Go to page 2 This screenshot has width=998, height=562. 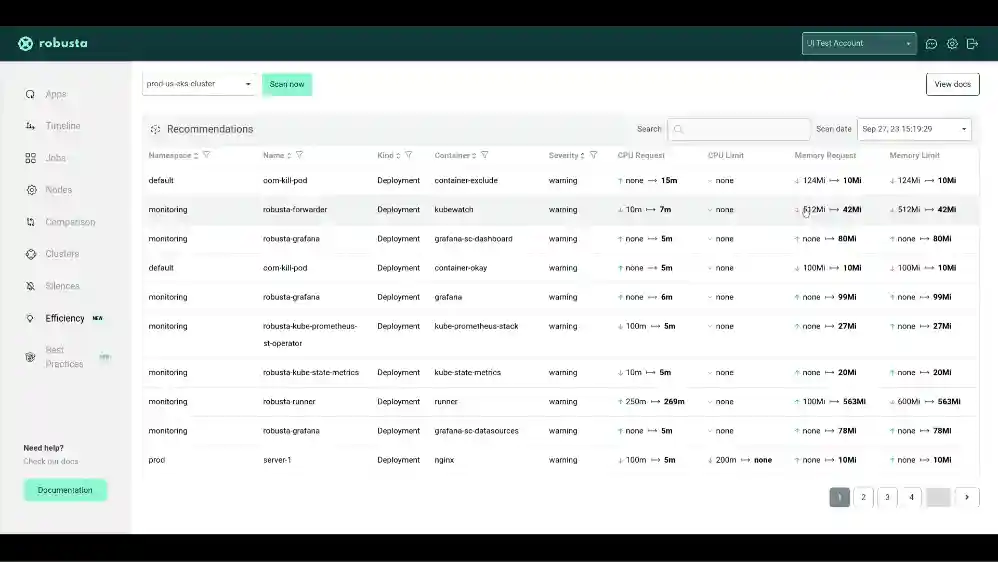(x=863, y=497)
